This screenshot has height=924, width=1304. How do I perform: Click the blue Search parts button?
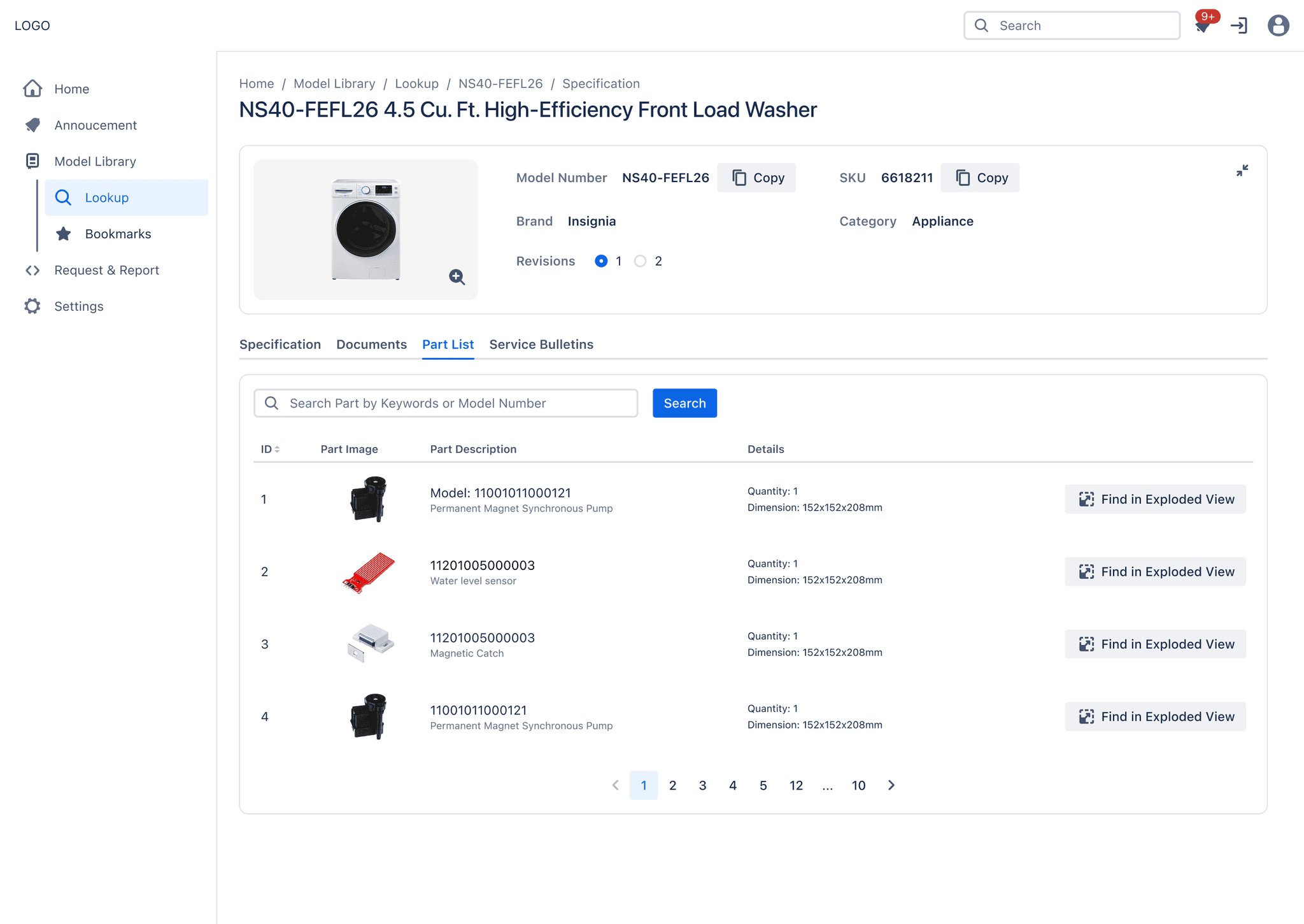684,403
